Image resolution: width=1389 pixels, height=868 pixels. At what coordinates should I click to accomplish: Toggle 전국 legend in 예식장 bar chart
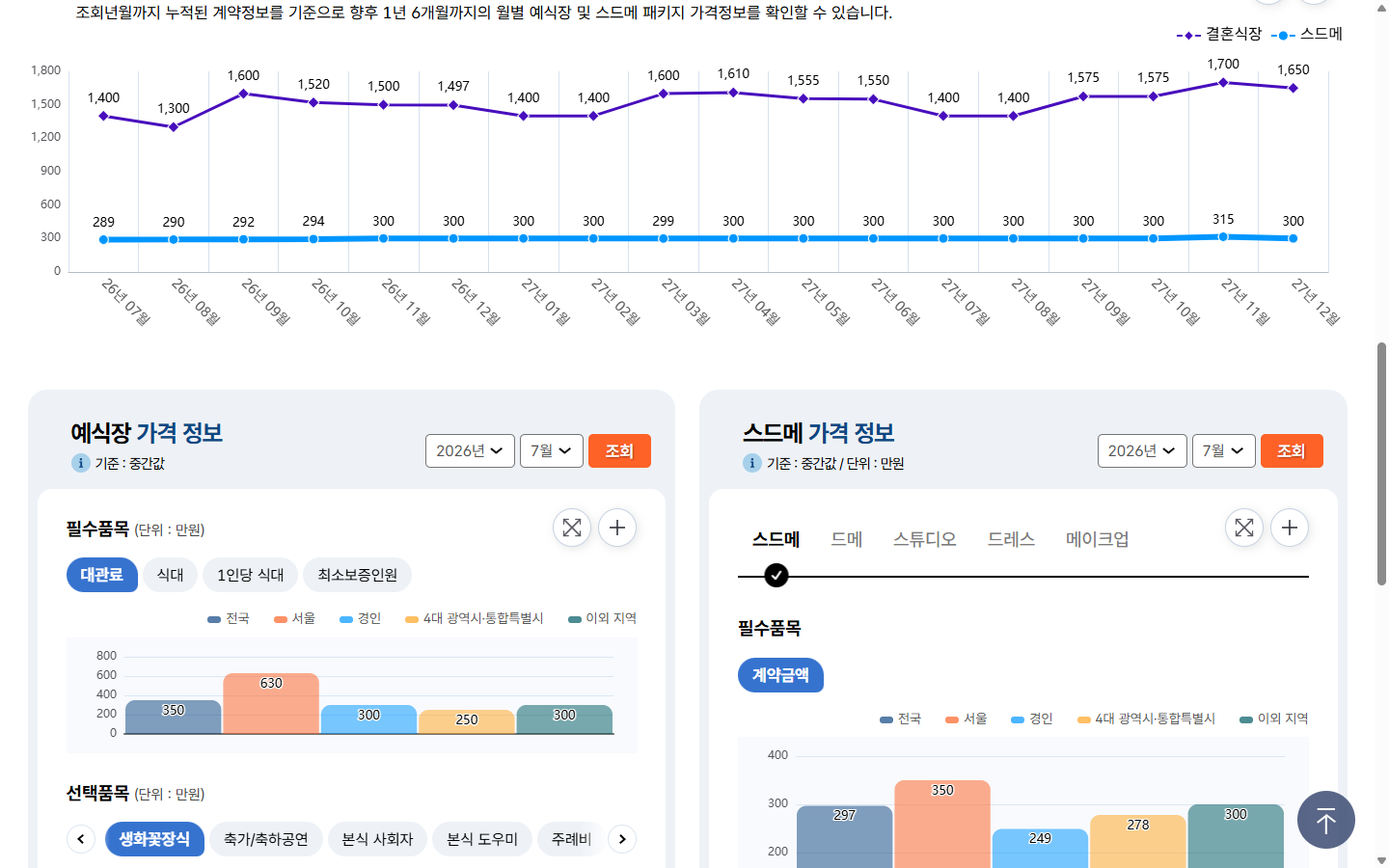pyautogui.click(x=229, y=618)
